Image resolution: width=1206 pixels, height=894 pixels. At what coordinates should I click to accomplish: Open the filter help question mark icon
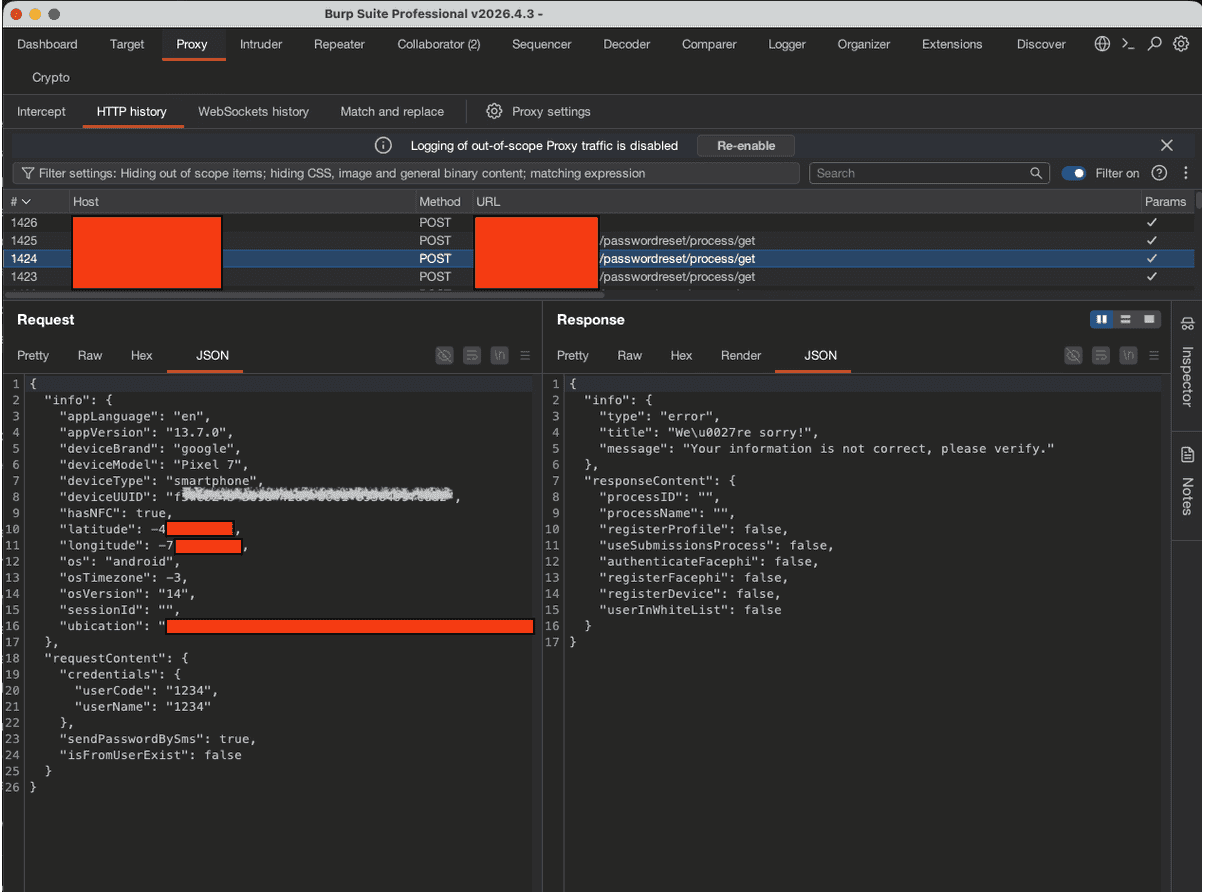coord(1159,173)
